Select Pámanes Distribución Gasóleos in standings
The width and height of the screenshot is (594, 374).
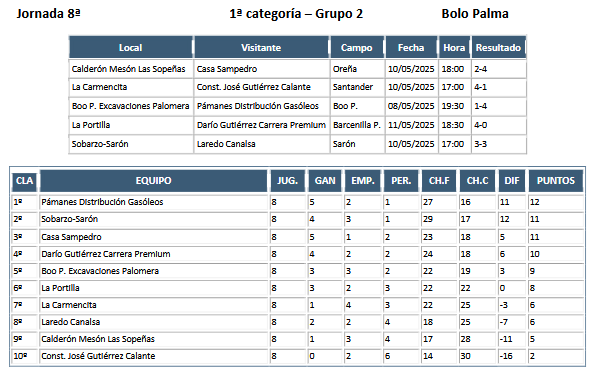pos(102,202)
